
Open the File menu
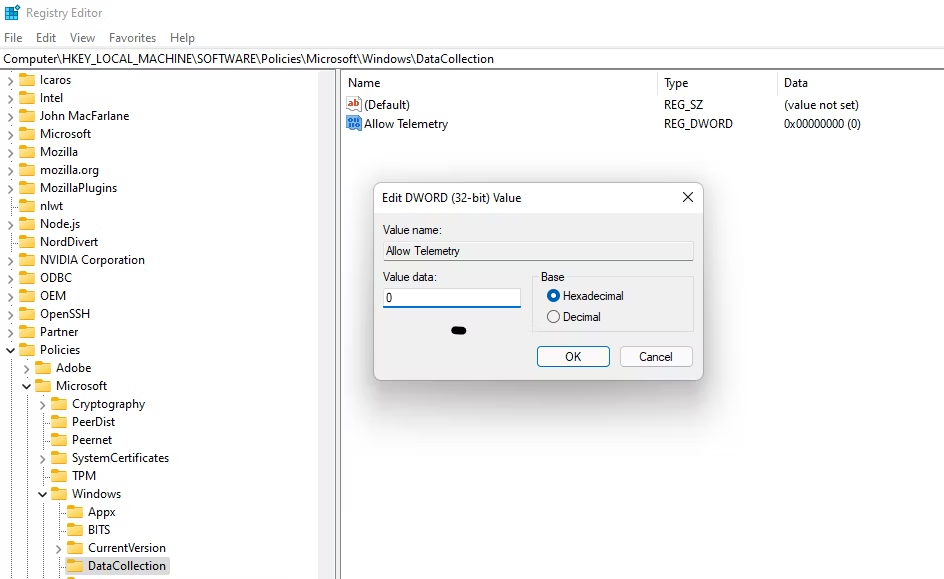point(13,37)
